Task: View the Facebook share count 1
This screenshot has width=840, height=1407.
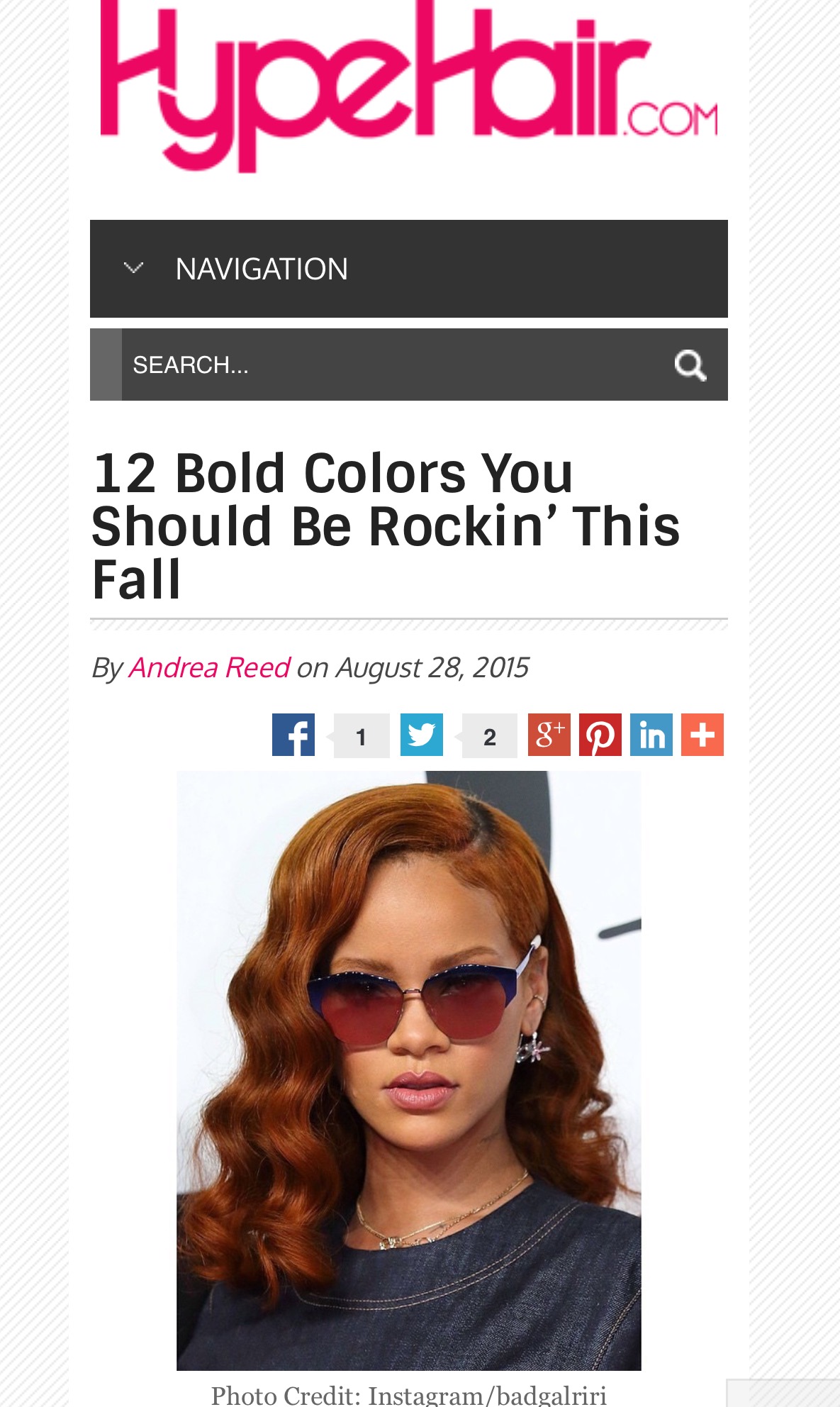Action: click(362, 736)
